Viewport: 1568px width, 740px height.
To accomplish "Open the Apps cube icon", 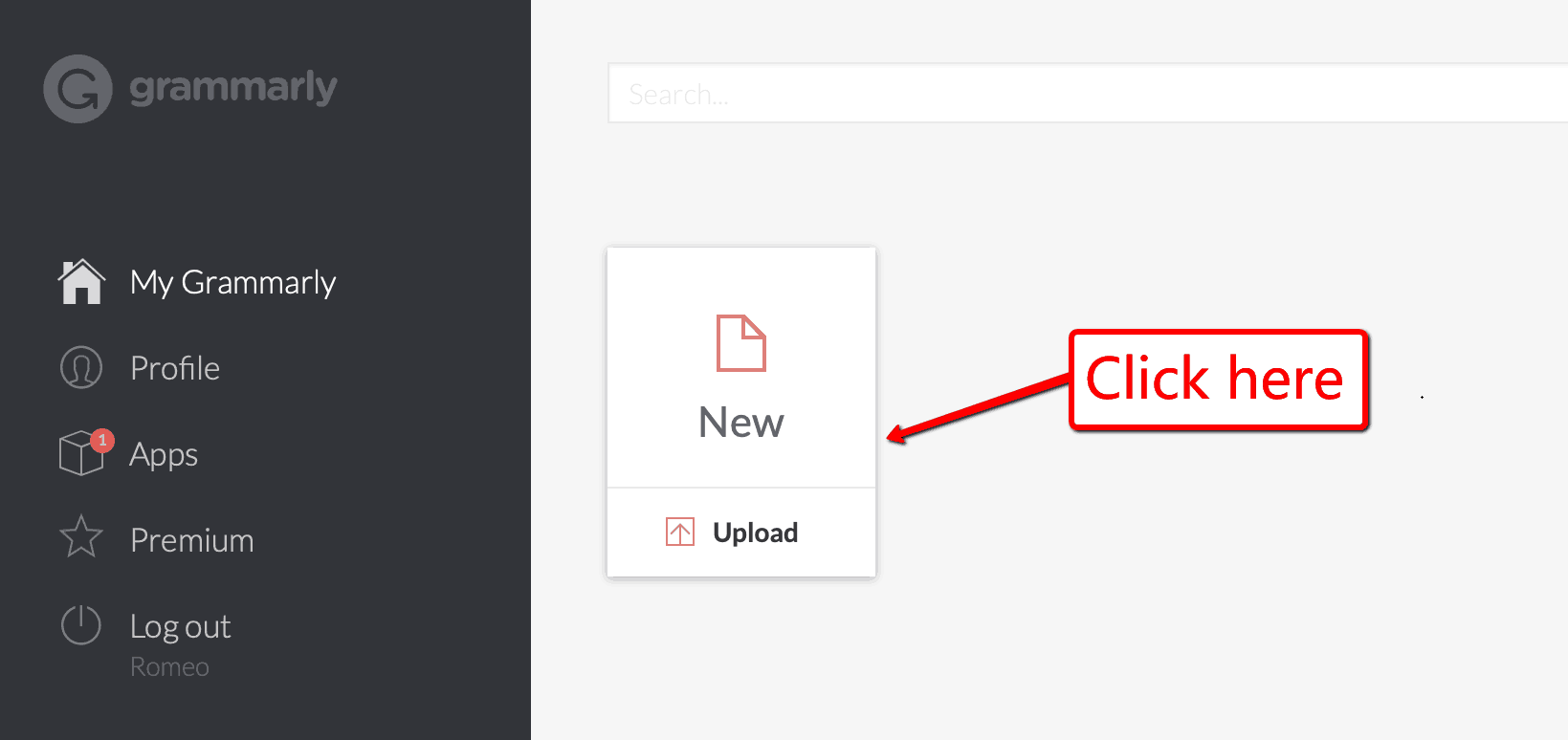I will coord(81,454).
